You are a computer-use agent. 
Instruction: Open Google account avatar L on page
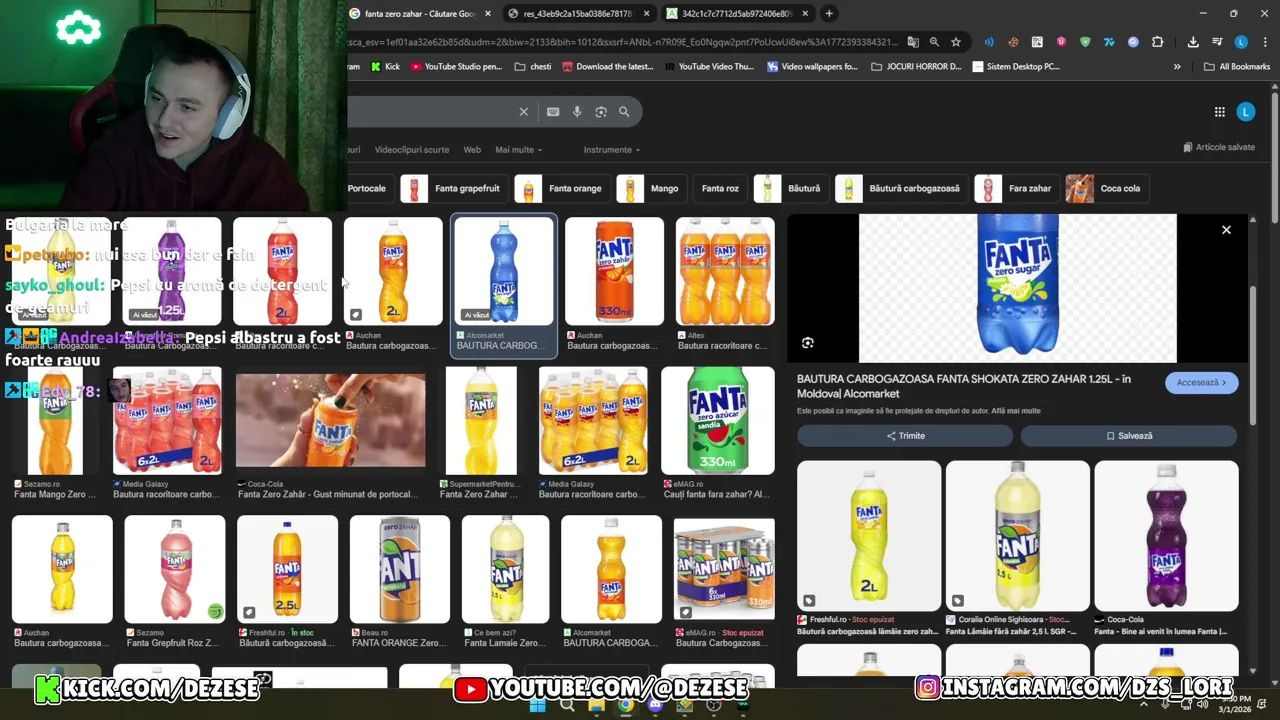pos(1246,112)
